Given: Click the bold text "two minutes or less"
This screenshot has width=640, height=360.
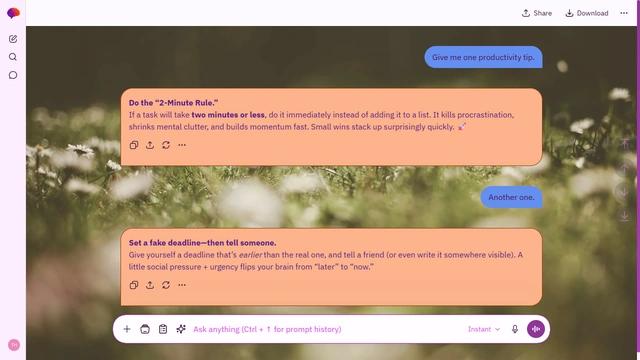Looking at the screenshot, I should (x=228, y=115).
